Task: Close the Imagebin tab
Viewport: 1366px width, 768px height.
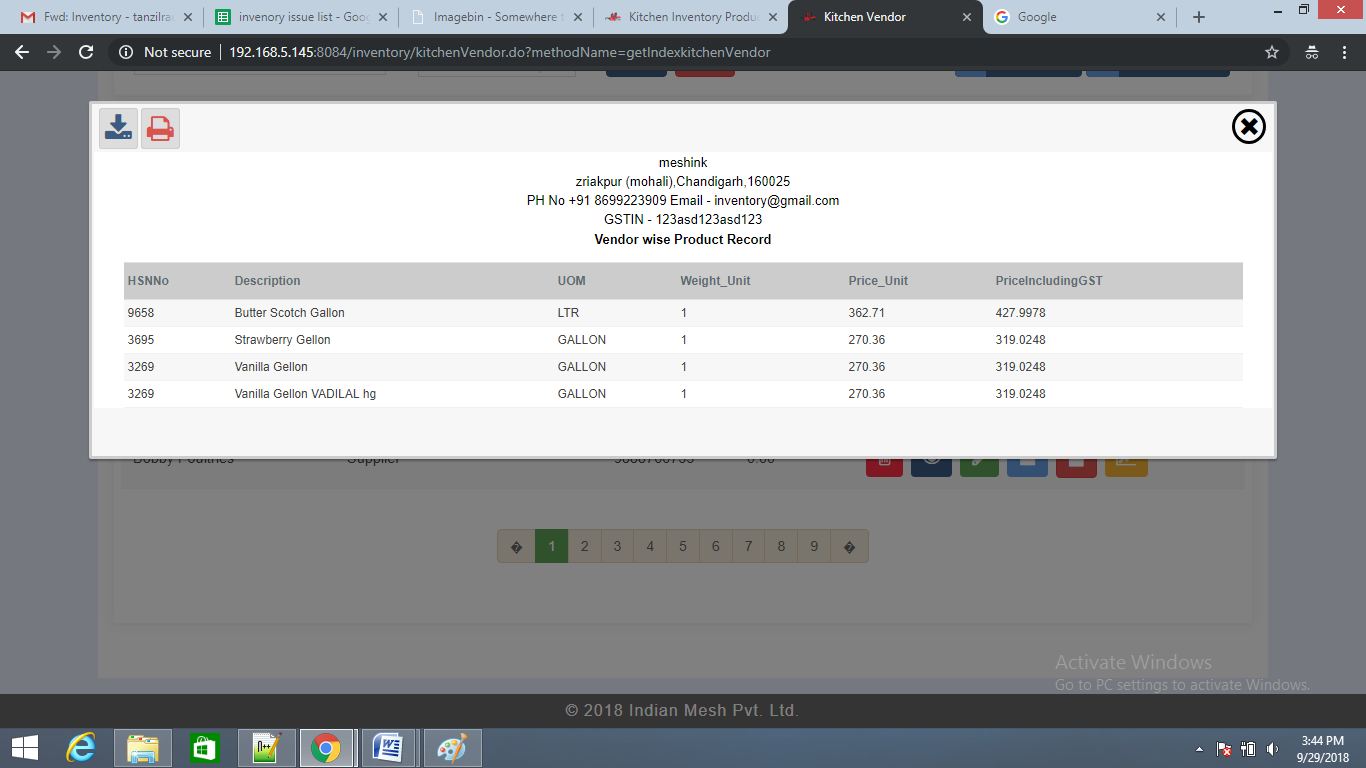Action: [x=577, y=17]
